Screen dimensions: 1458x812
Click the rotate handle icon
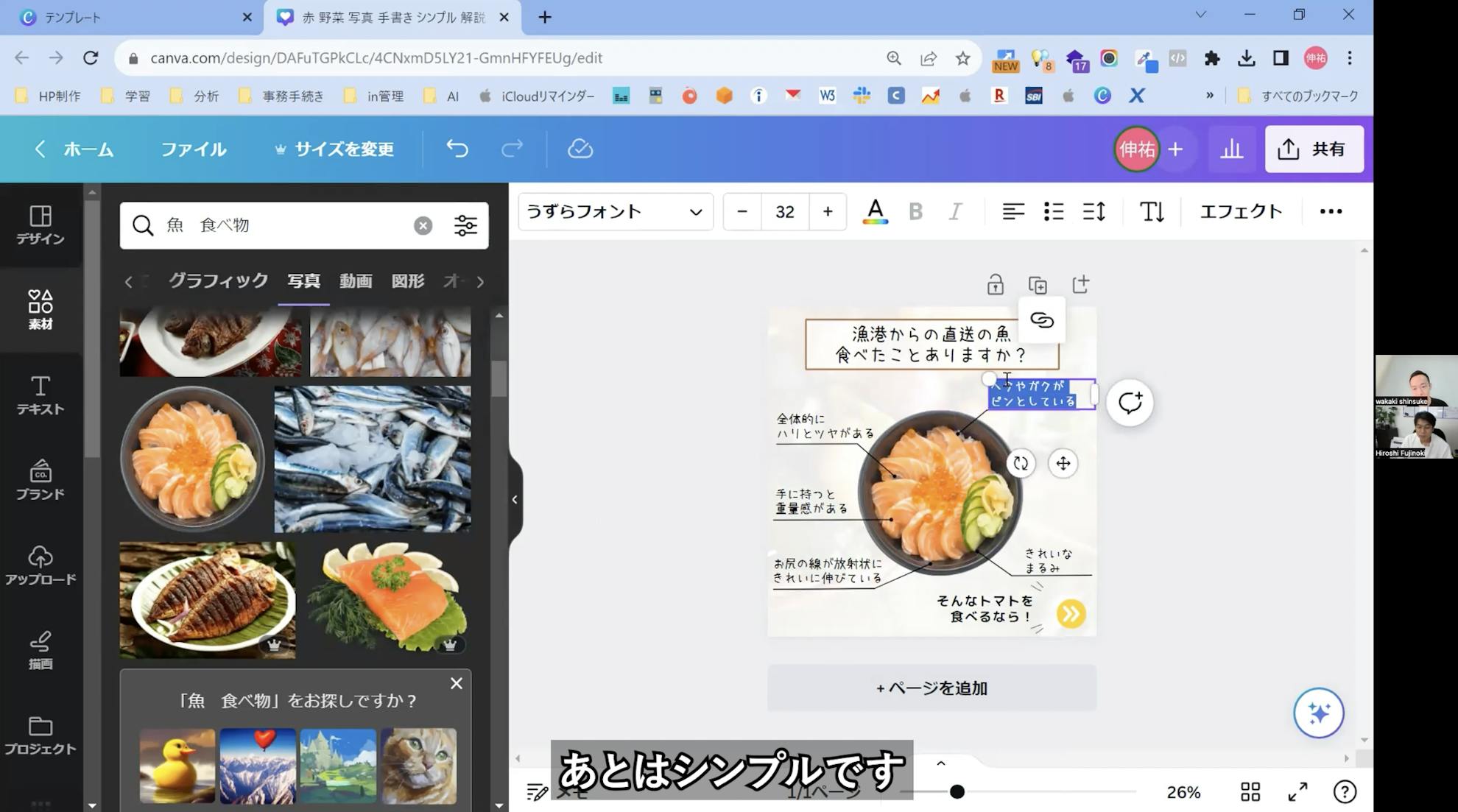click(1021, 463)
